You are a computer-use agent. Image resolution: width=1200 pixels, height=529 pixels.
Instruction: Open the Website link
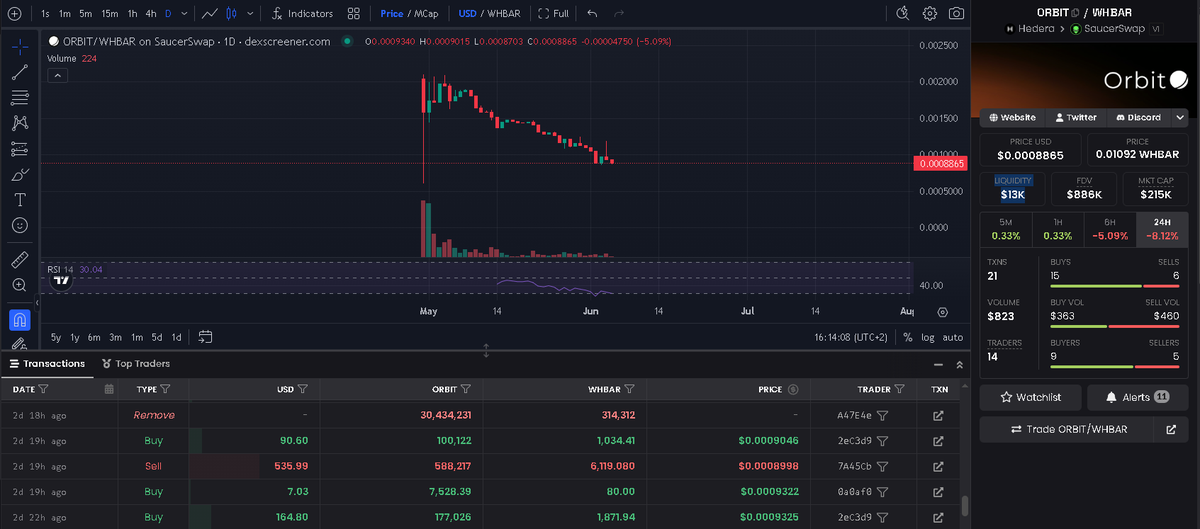tap(1013, 117)
